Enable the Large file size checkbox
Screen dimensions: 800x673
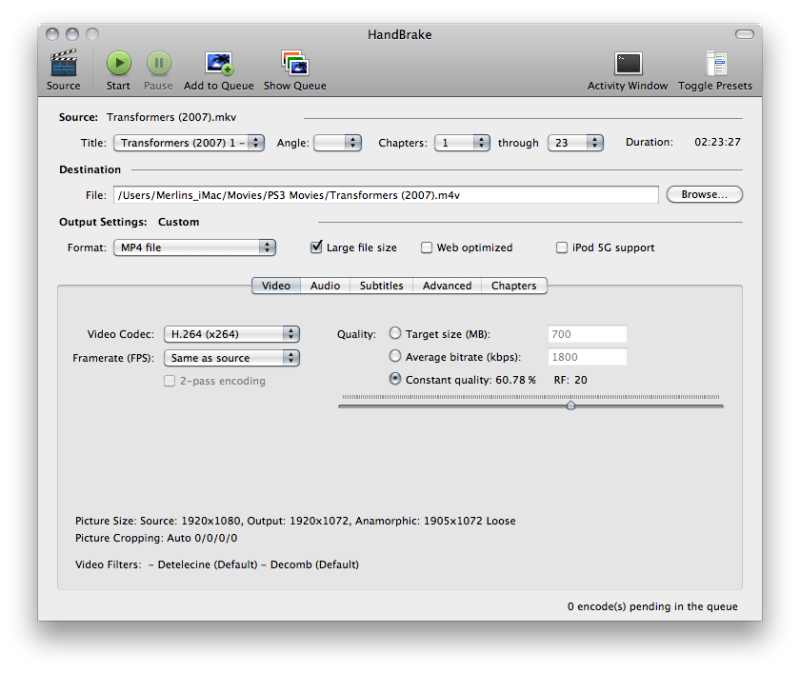pos(316,247)
